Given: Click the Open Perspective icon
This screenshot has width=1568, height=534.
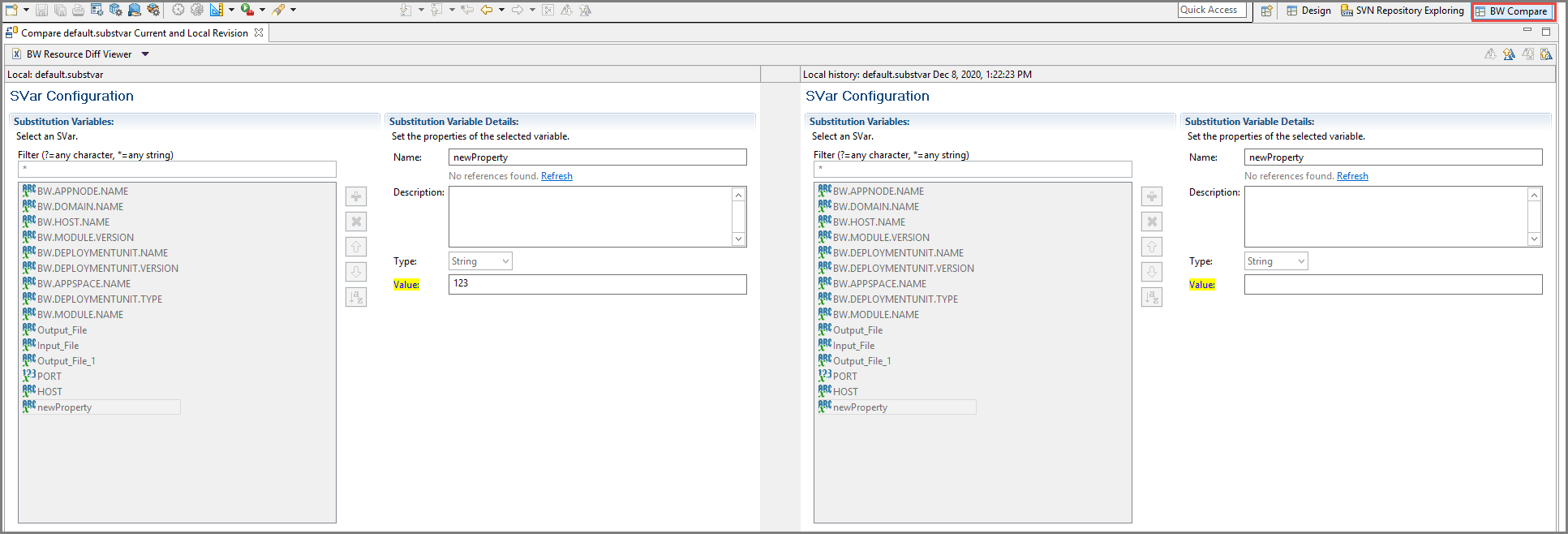Looking at the screenshot, I should point(1266,11).
